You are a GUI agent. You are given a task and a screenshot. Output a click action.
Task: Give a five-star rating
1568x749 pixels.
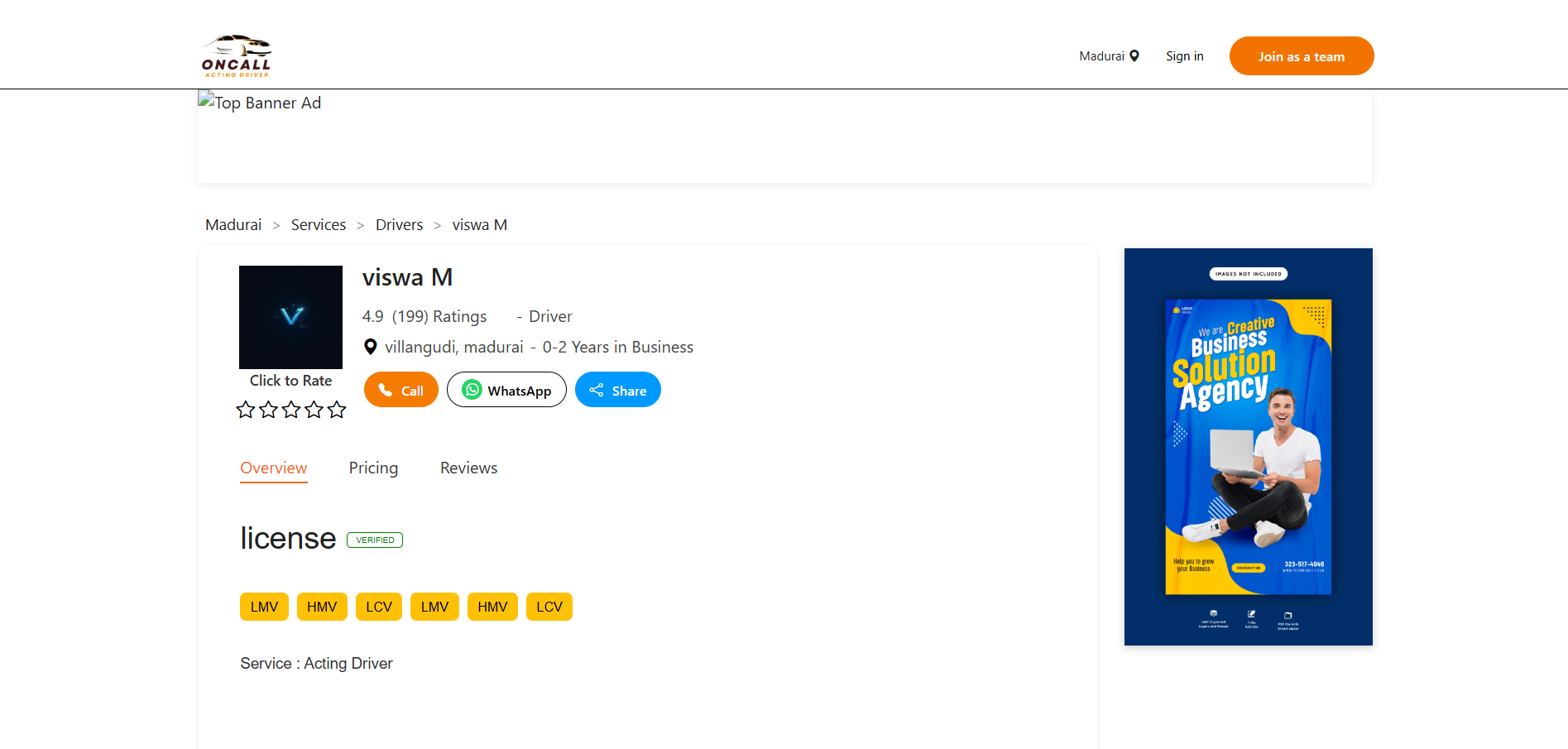337,410
